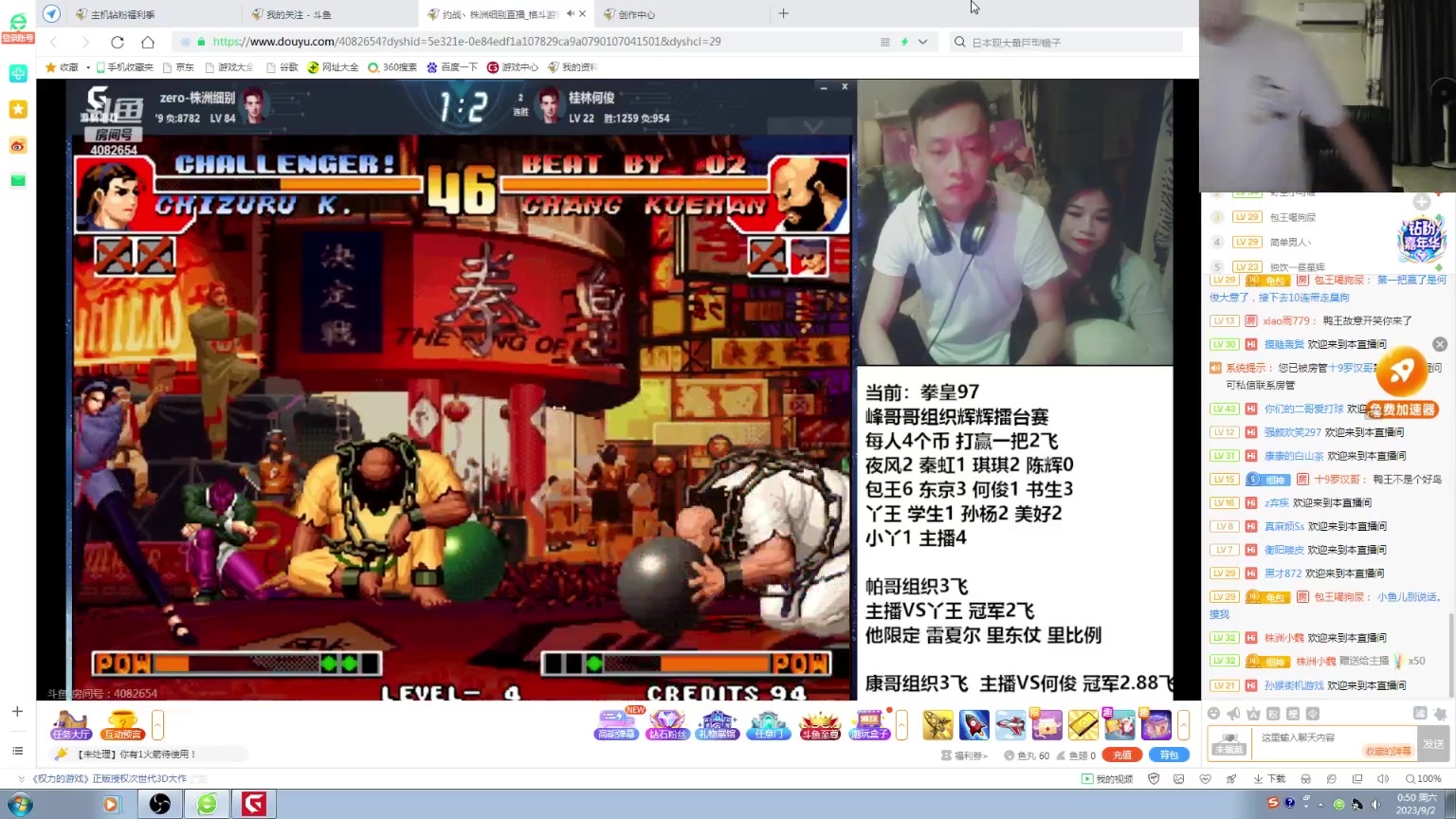Open the 收藏 bookmarks dropdown arrow

click(88, 67)
